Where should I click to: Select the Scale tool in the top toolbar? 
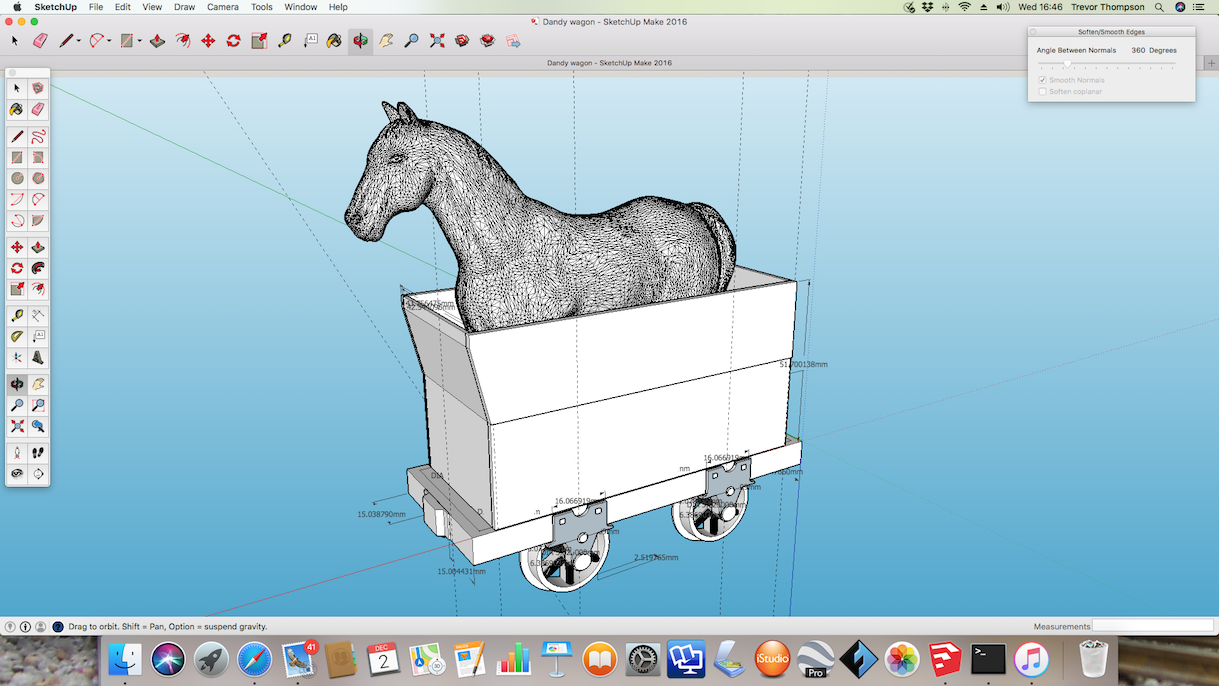coord(259,41)
